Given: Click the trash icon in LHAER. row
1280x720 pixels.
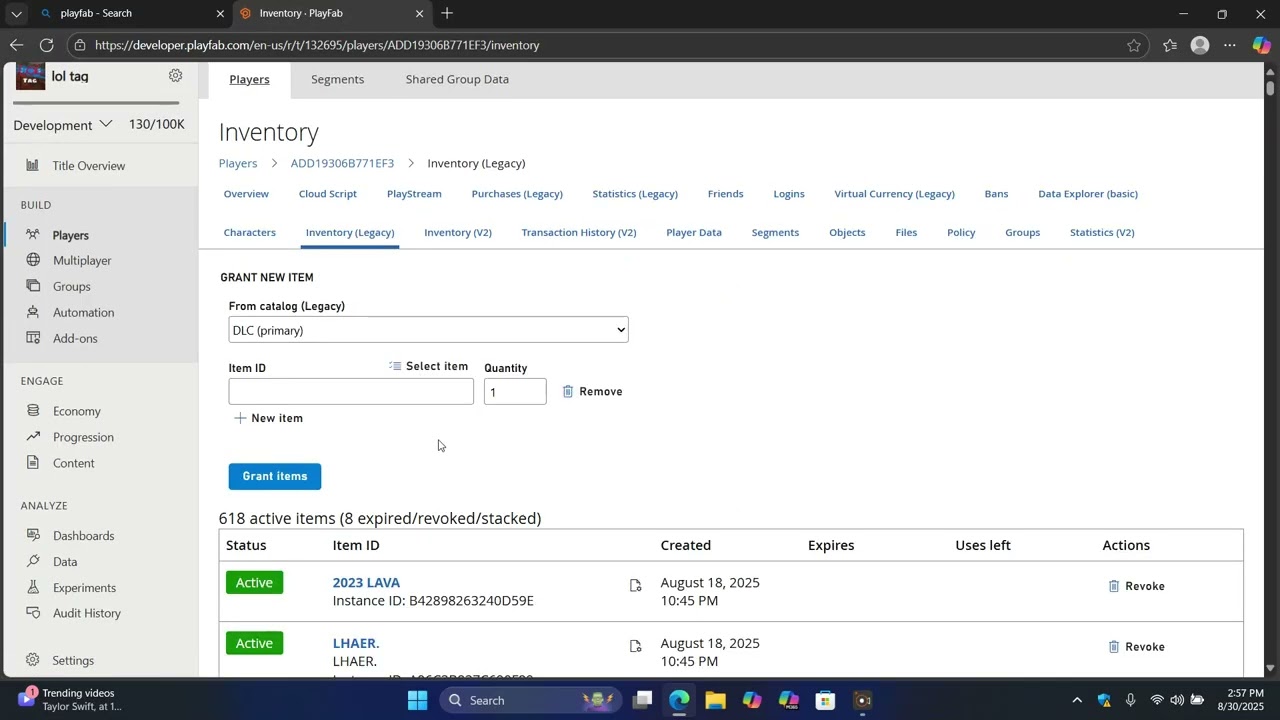Looking at the screenshot, I should click(x=1113, y=647).
